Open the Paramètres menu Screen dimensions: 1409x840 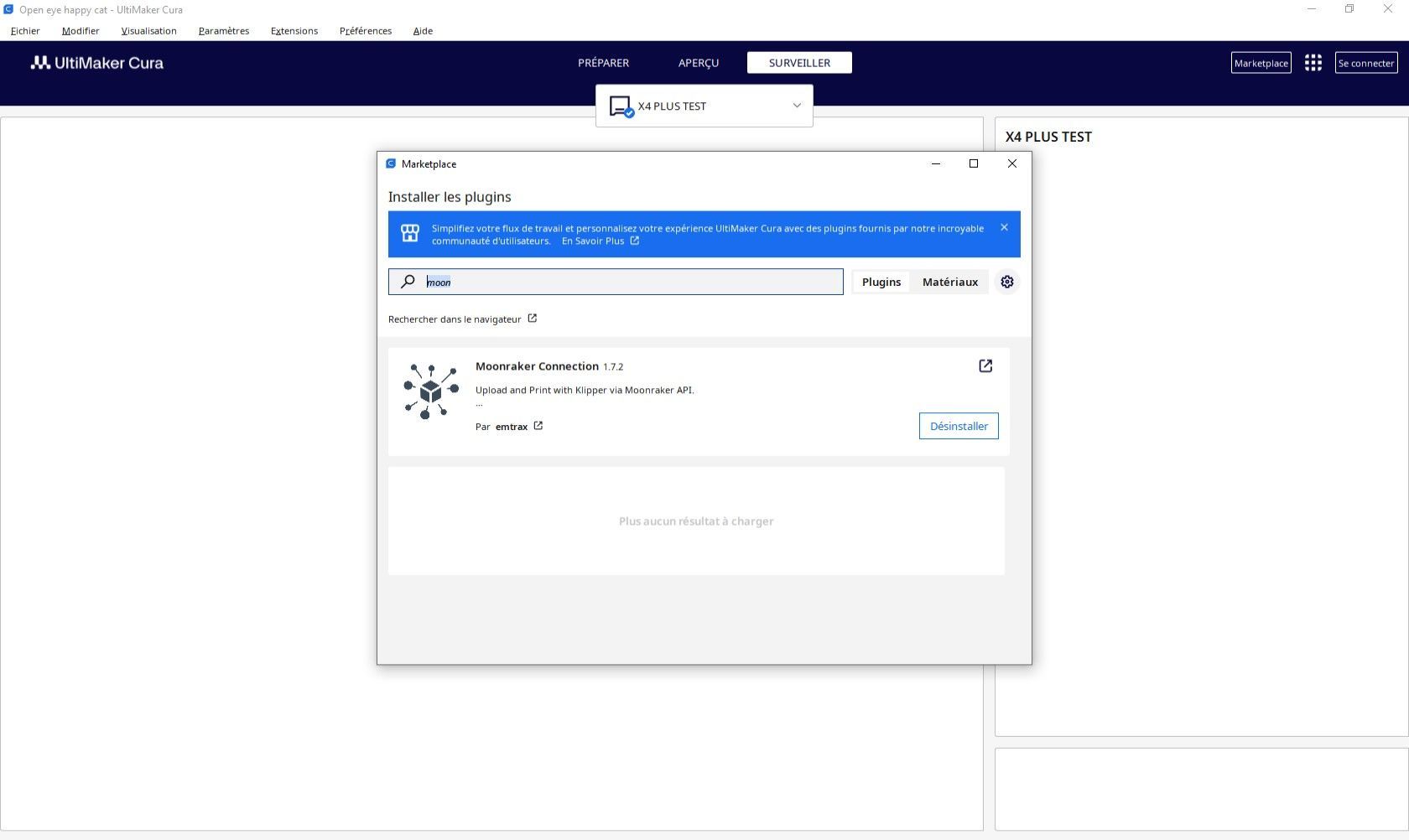(x=224, y=31)
